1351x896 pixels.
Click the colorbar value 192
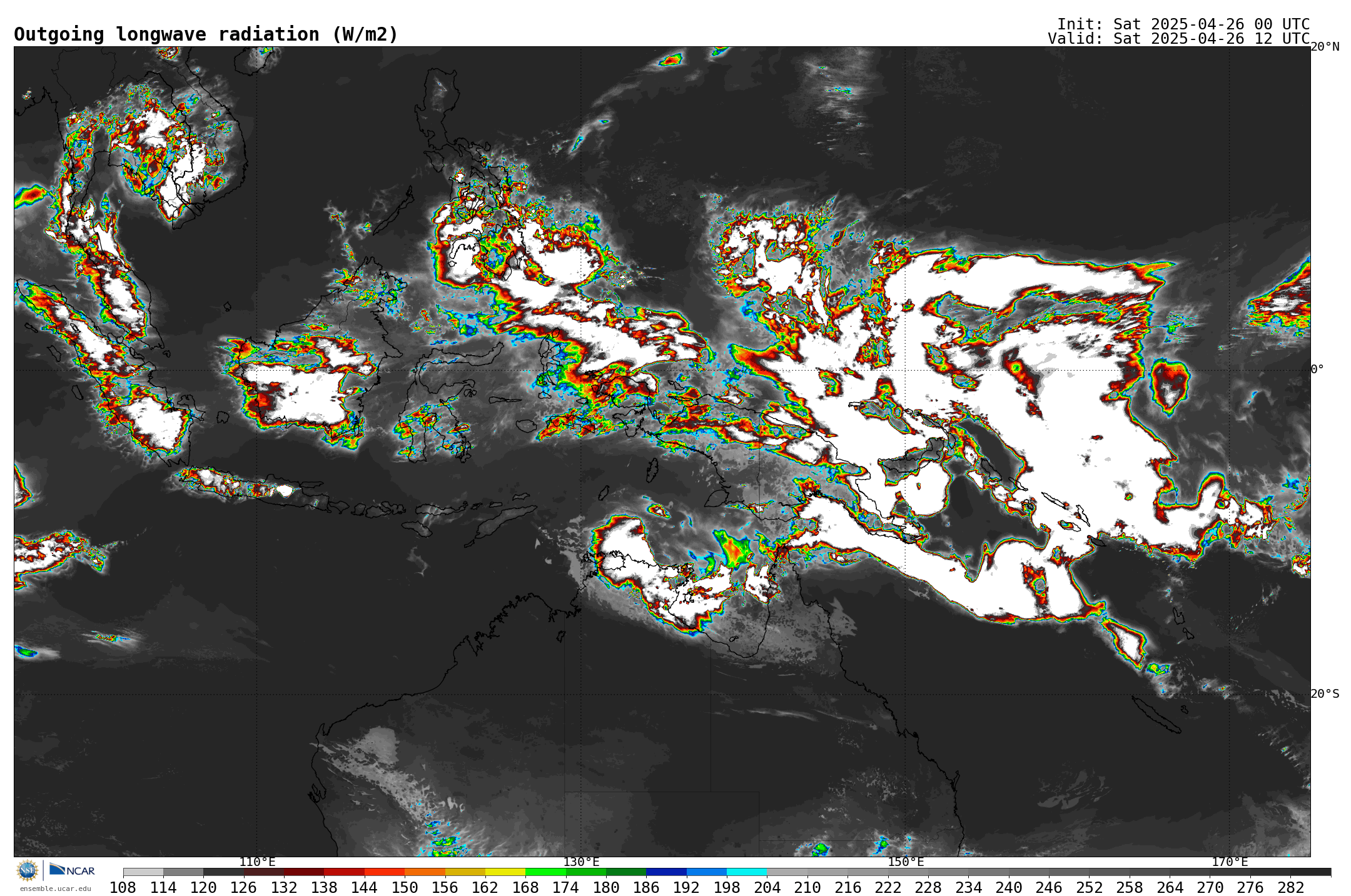pos(687,888)
